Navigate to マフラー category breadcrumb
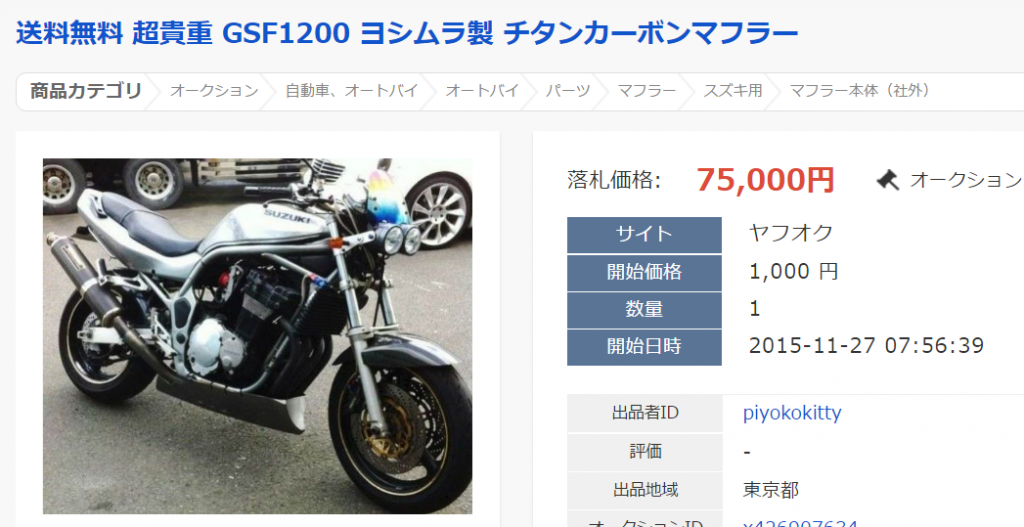The width and height of the screenshot is (1024, 527). pos(647,91)
